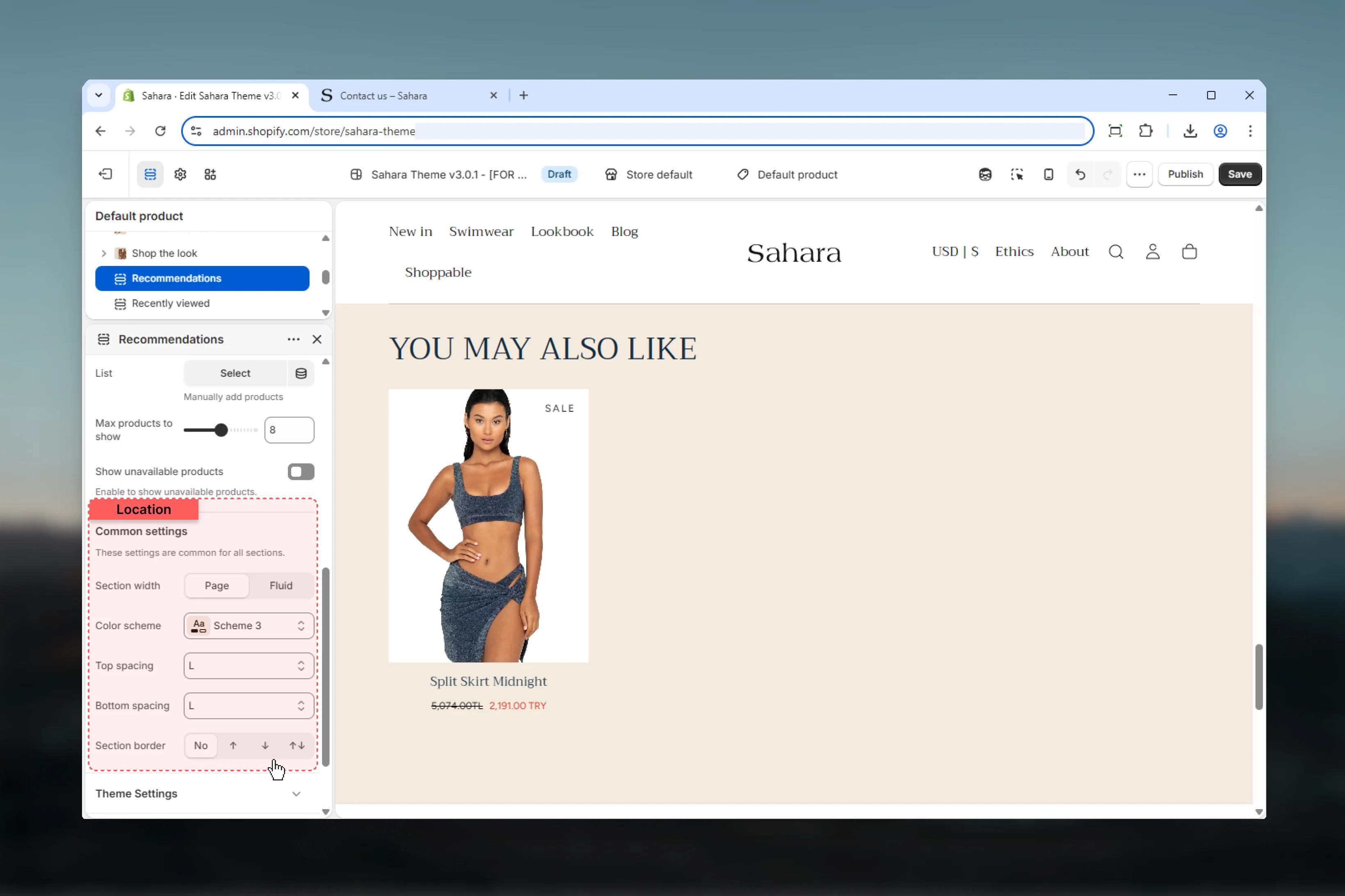This screenshot has height=896, width=1345.
Task: Open the Swimwear menu item
Action: pos(481,232)
